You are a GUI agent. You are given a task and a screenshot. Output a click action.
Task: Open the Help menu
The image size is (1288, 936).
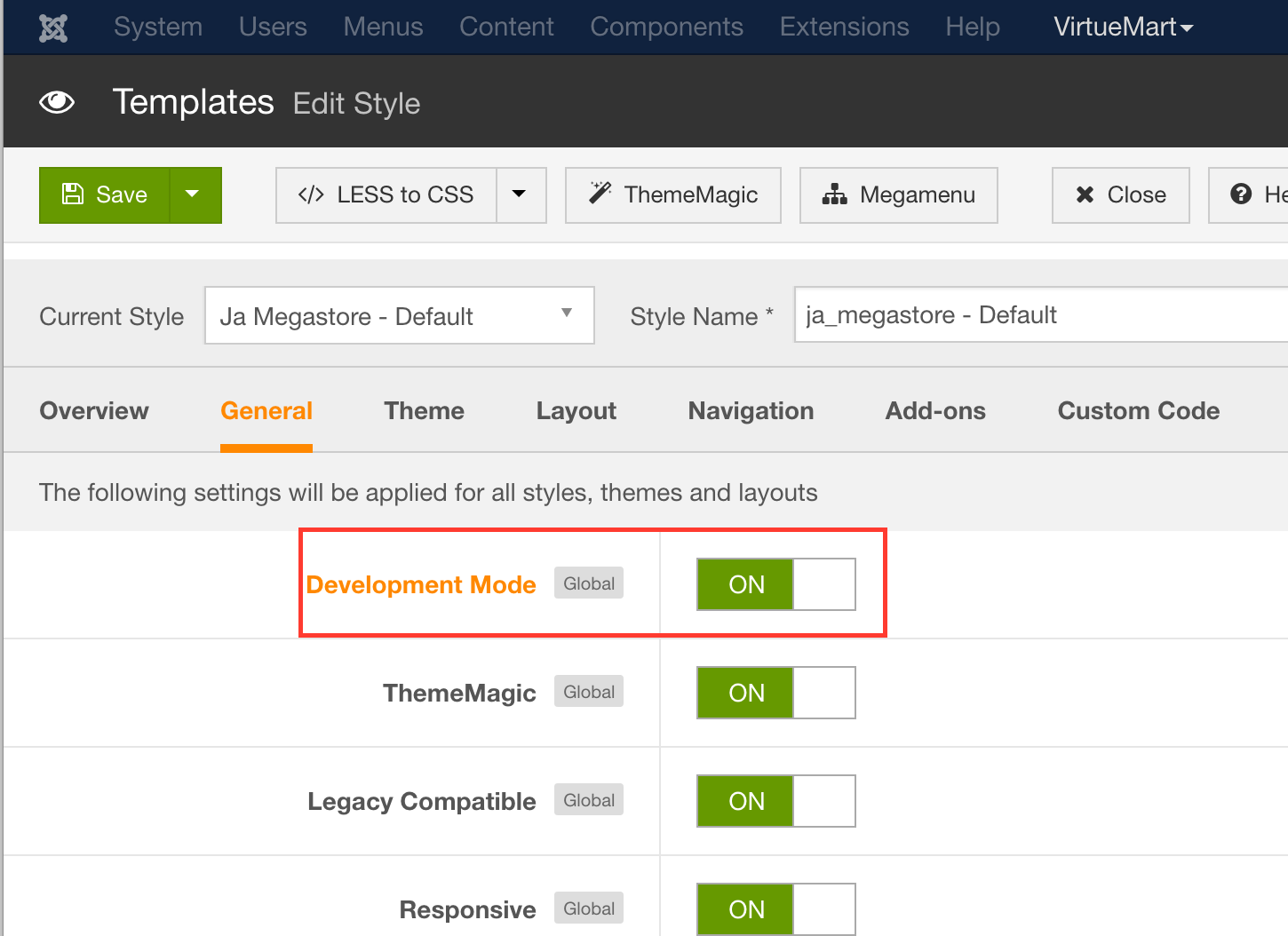tap(973, 27)
